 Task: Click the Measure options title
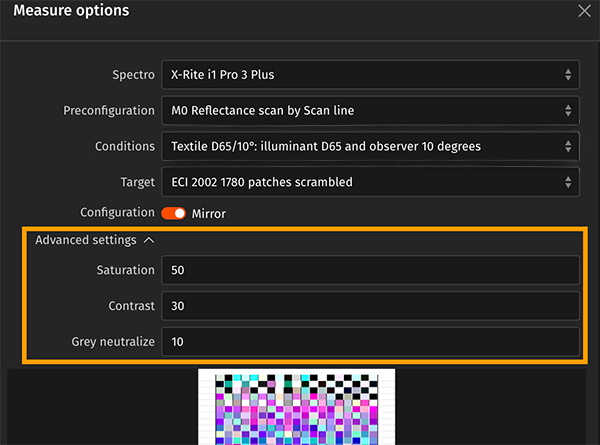(70, 11)
